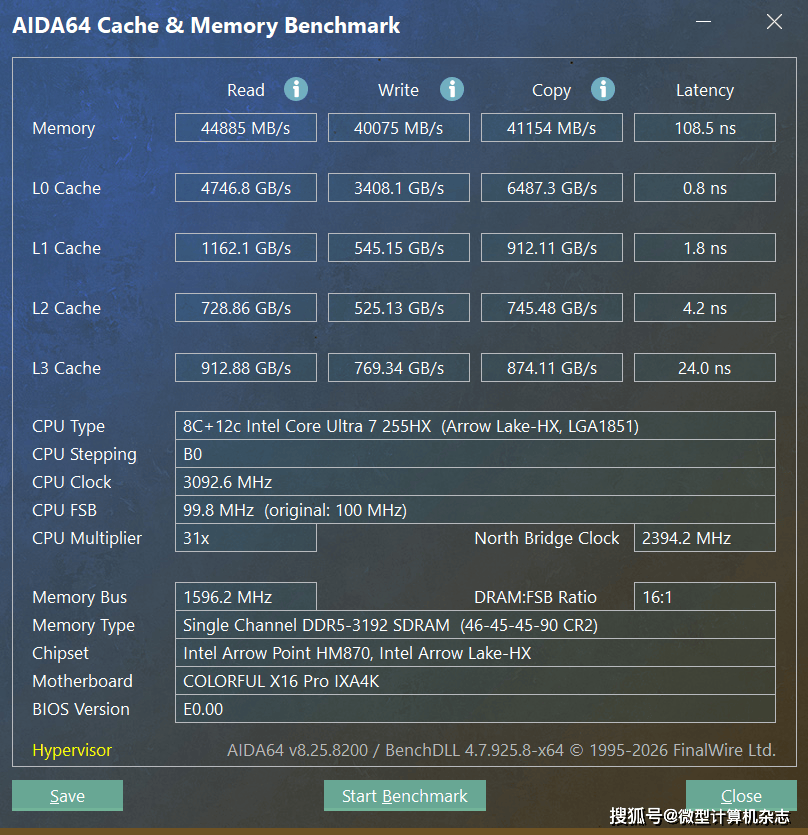Click the Read info icon
This screenshot has height=835, width=808.
tap(296, 89)
